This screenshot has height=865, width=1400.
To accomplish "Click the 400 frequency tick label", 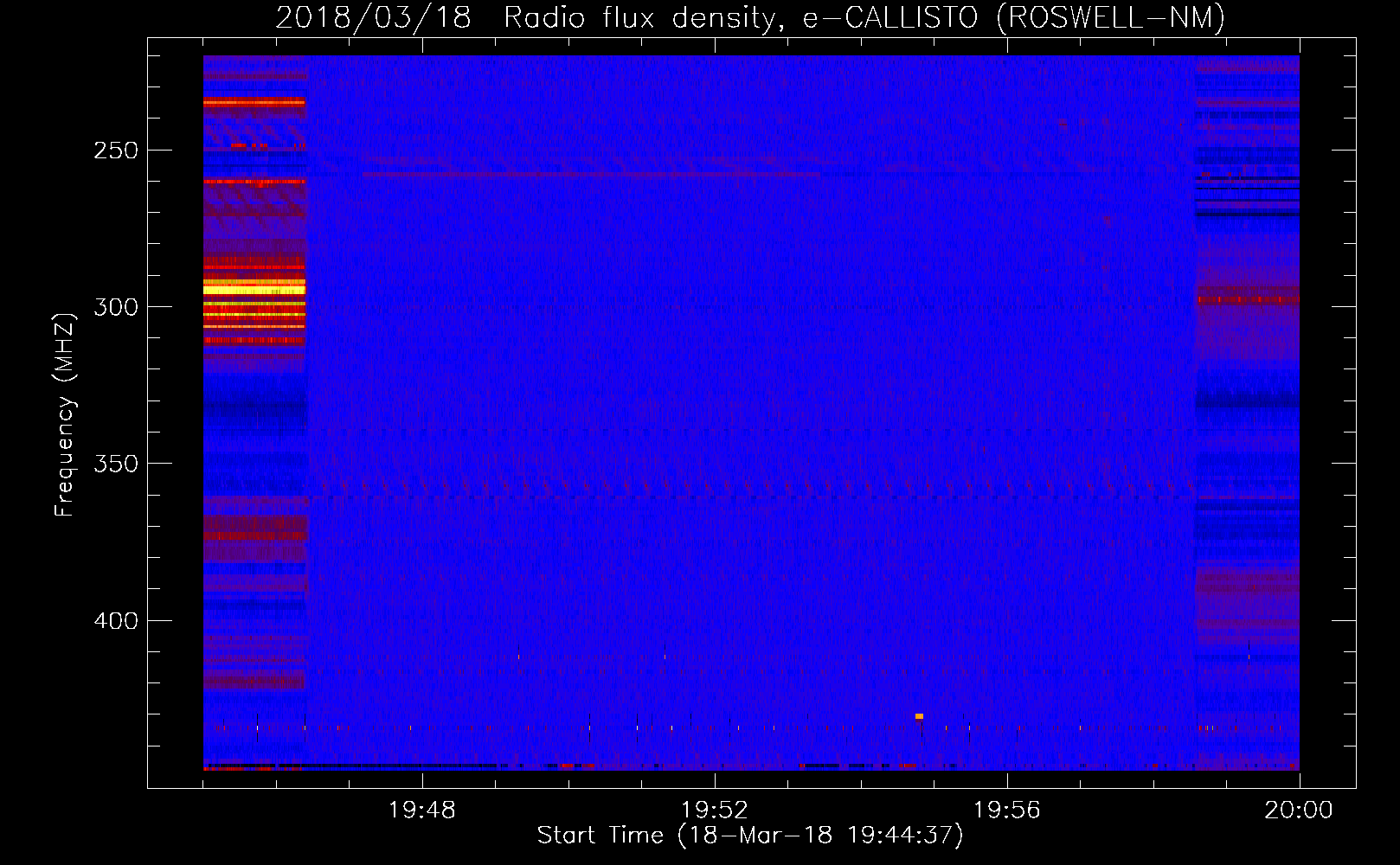I will tap(116, 621).
